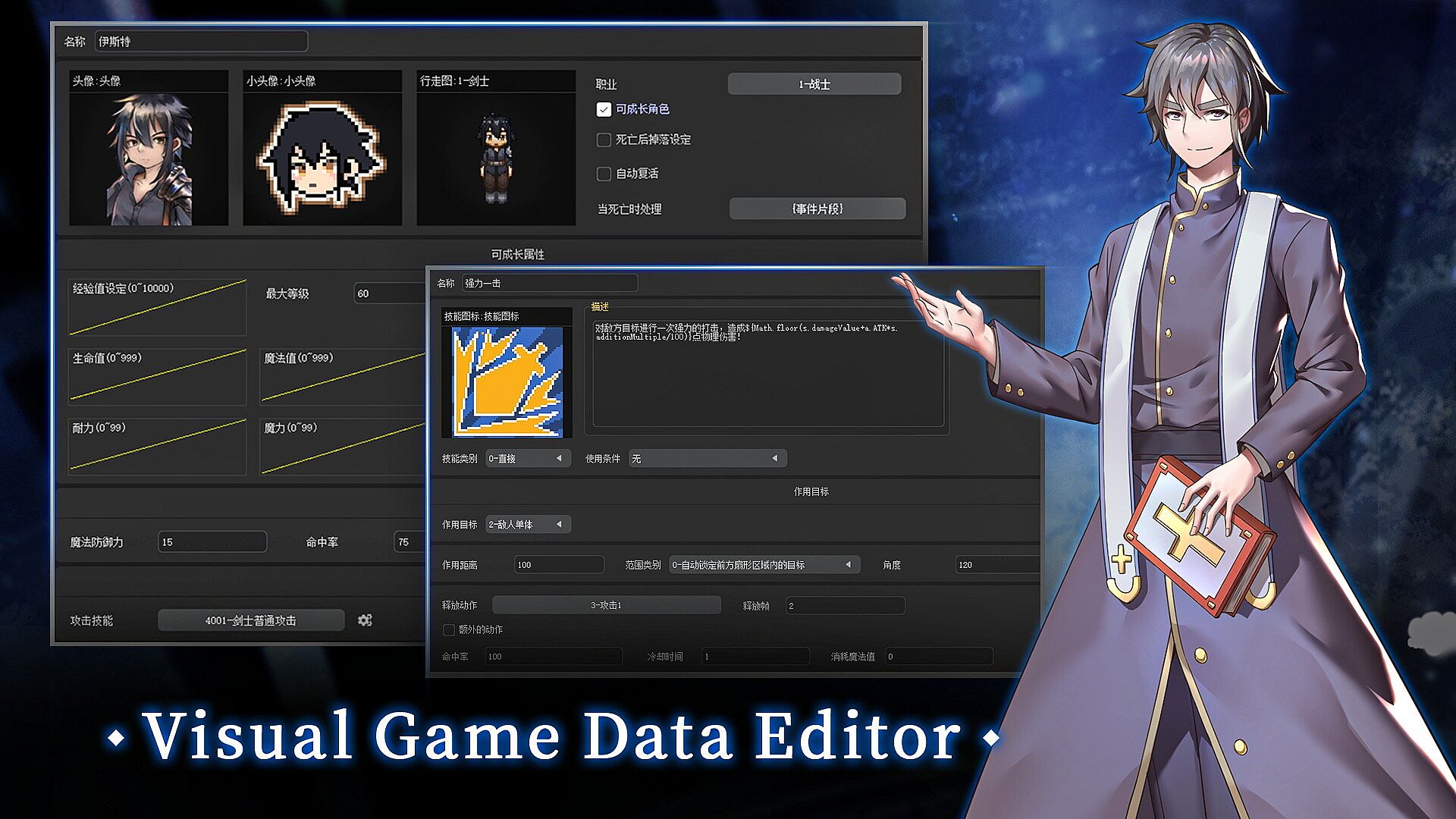
Task: Click the 4001-剑士普通攻击 skill button
Action: 251,620
